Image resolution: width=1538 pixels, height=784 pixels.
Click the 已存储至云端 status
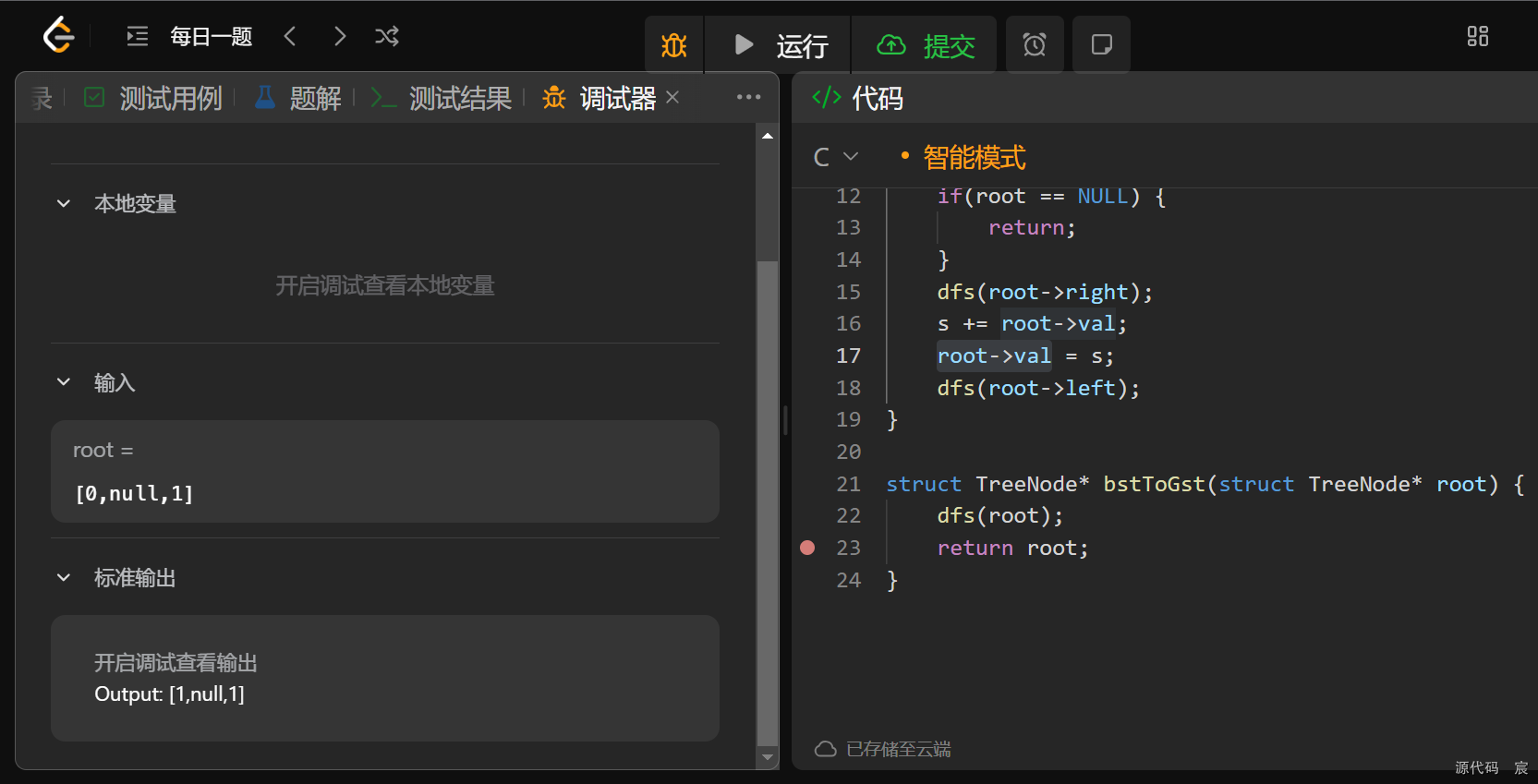point(899,749)
